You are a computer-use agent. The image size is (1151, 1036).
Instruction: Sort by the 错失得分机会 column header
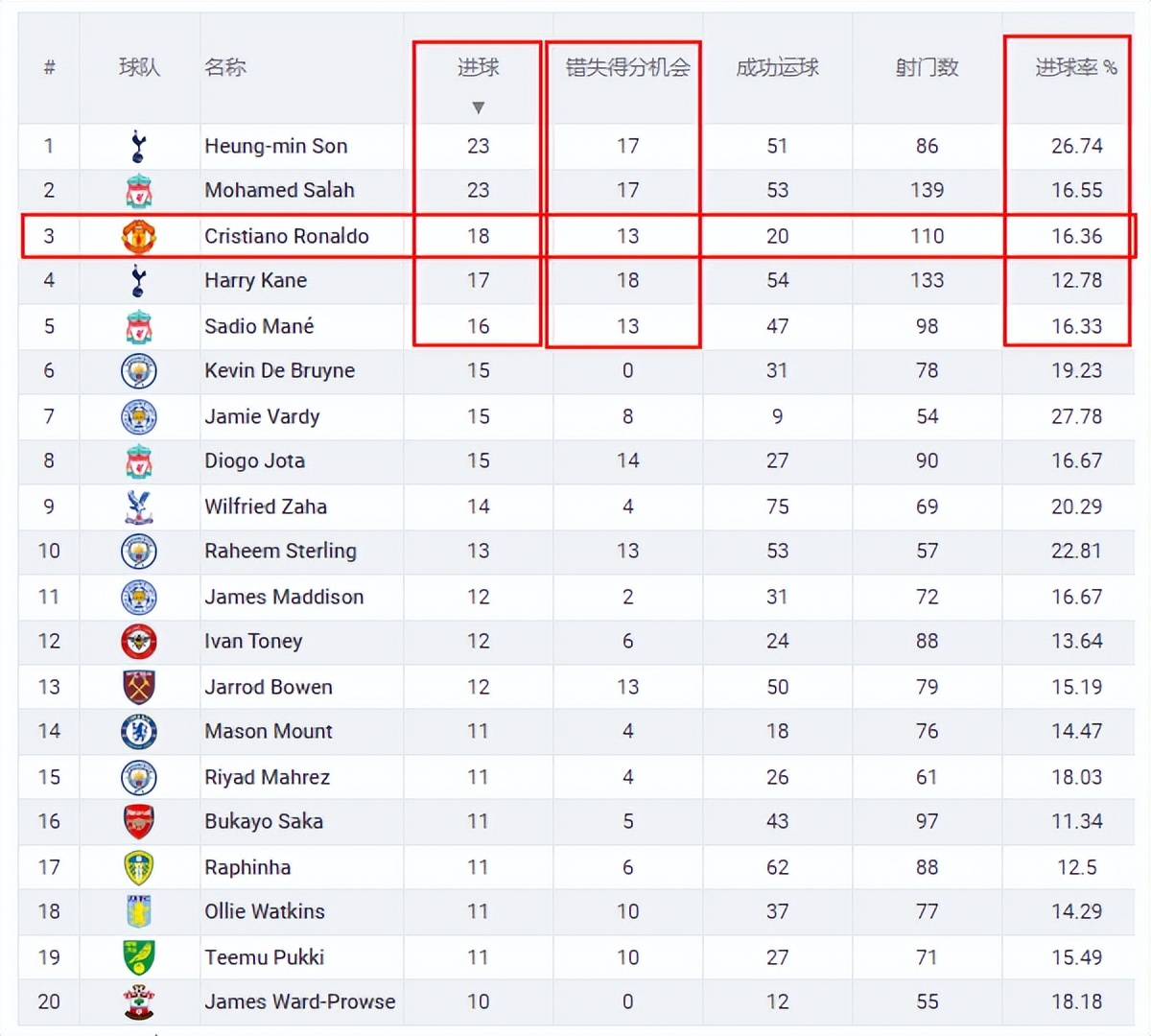pos(627,67)
